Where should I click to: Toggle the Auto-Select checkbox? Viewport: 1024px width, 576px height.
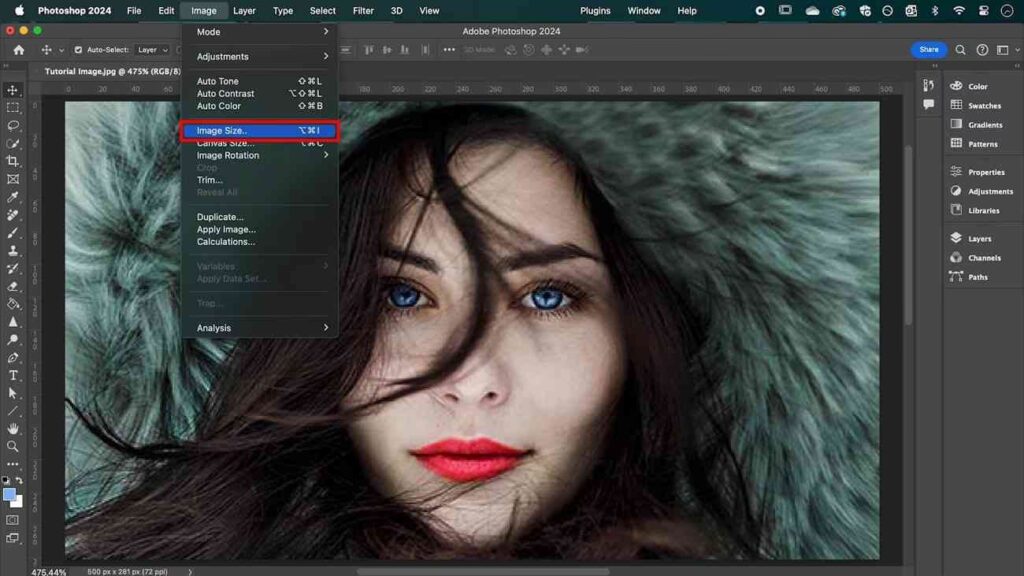point(79,50)
